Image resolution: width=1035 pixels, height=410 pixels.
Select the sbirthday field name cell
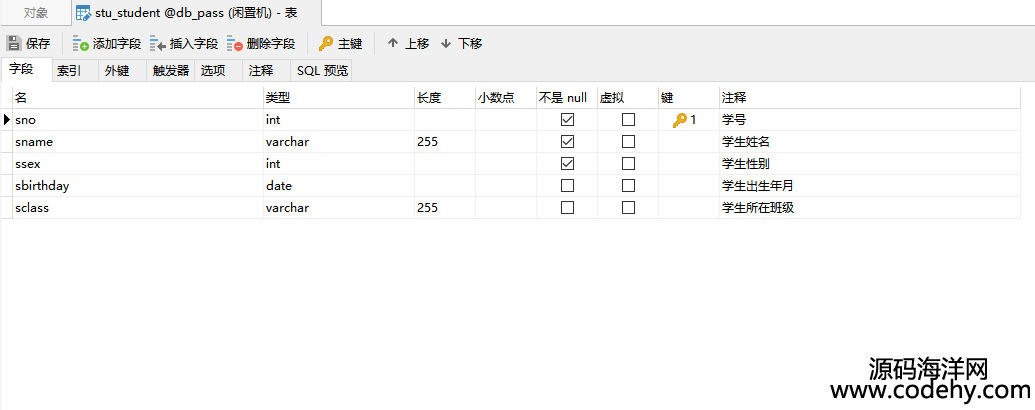click(x=138, y=186)
